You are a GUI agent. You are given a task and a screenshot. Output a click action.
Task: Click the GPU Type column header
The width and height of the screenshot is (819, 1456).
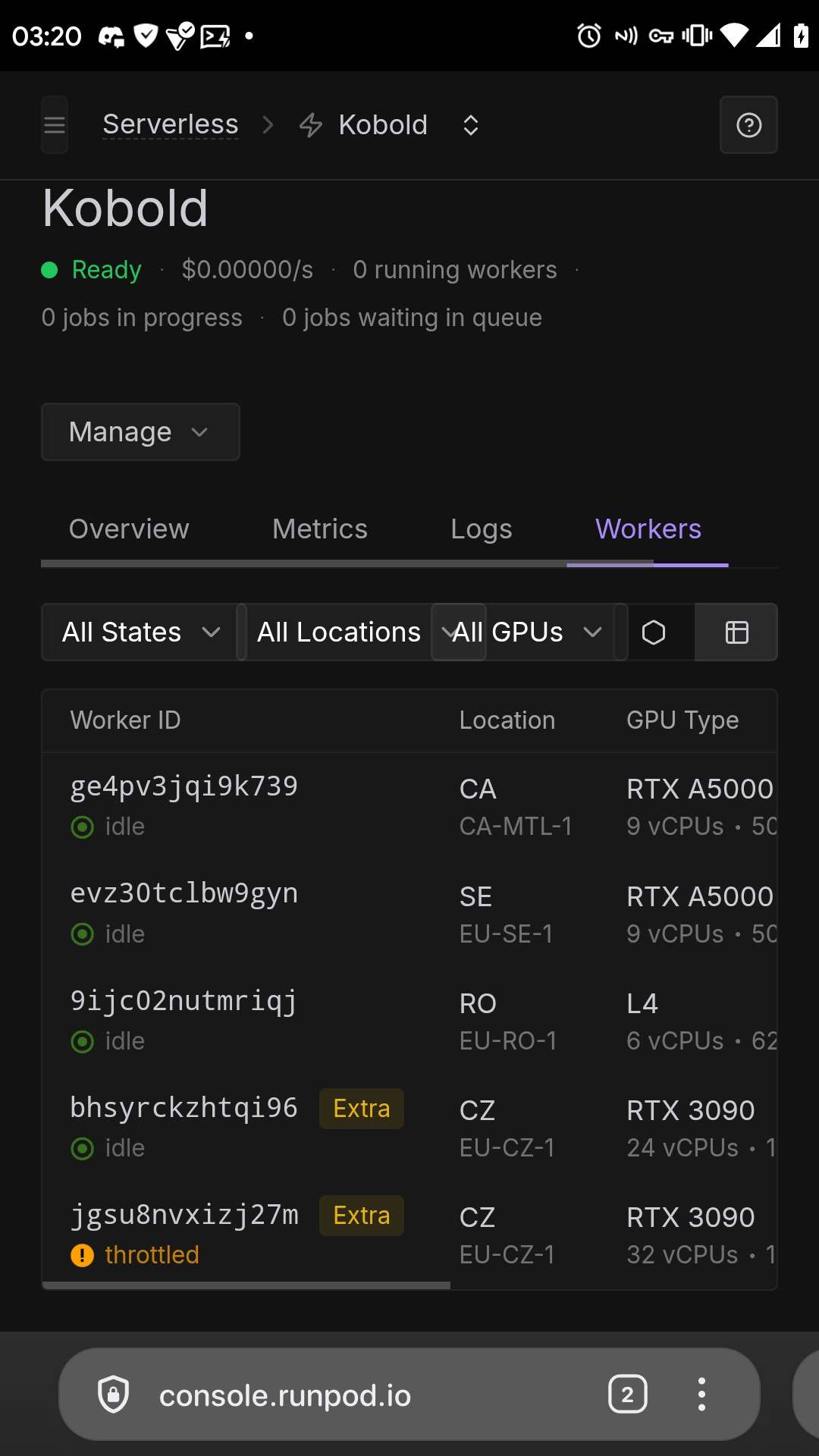(682, 720)
